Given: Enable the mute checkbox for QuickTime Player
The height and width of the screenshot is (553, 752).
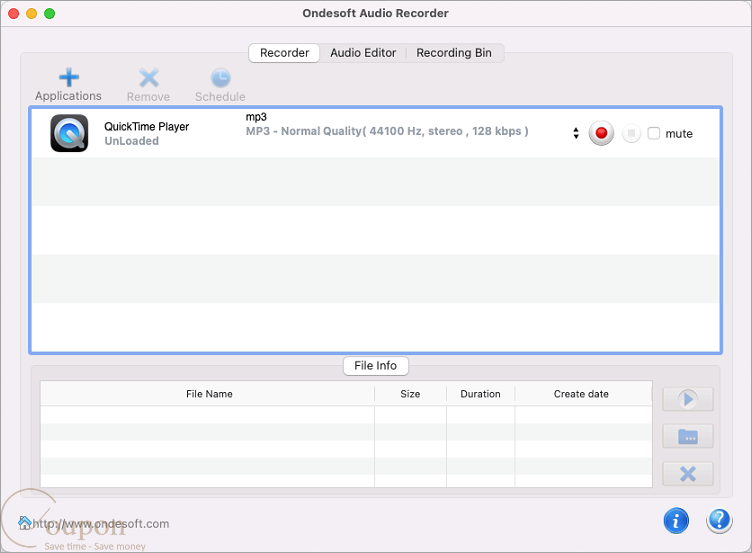Looking at the screenshot, I should pos(654,133).
